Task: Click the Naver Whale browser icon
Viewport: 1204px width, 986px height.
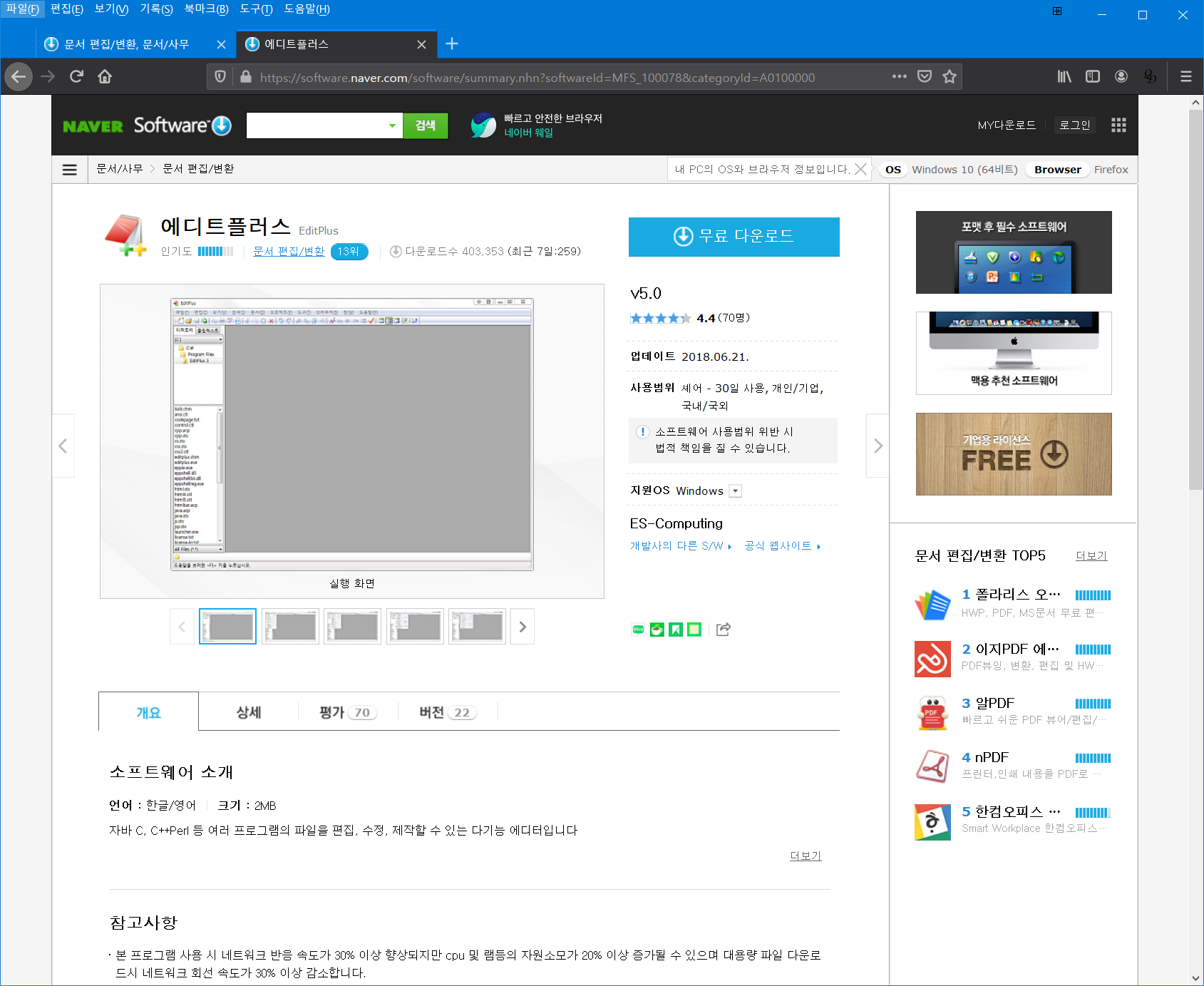Action: 483,125
